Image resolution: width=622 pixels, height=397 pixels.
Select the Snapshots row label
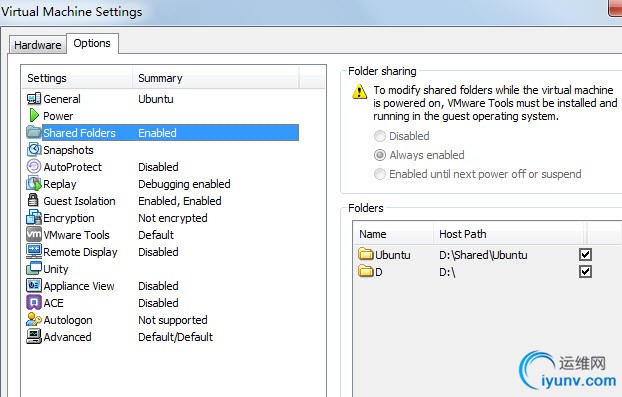(x=68, y=150)
